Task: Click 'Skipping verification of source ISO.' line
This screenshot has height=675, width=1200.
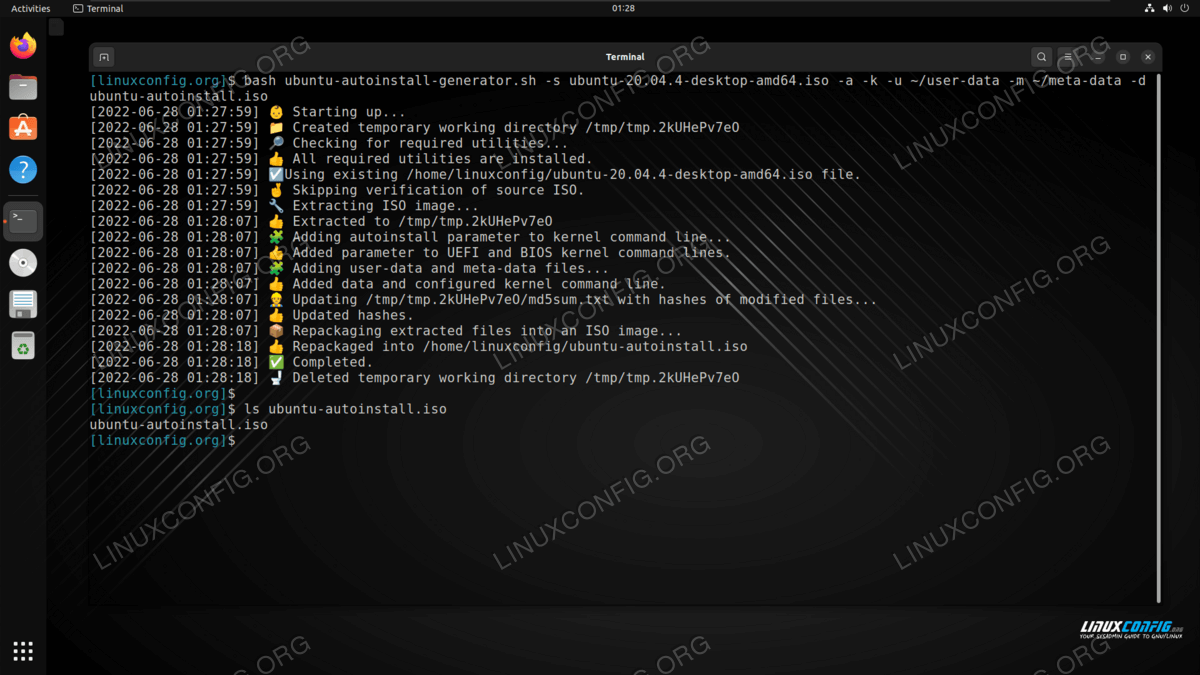Action: 337,190
